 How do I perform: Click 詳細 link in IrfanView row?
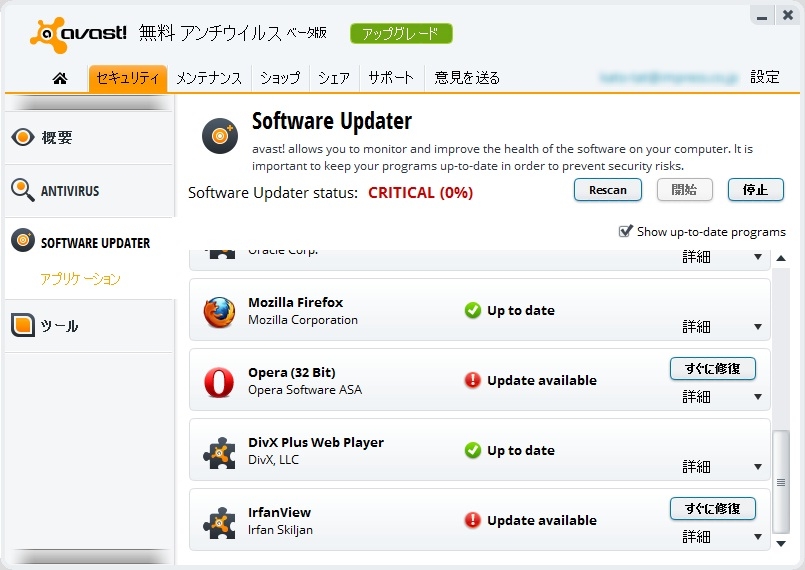coord(696,537)
